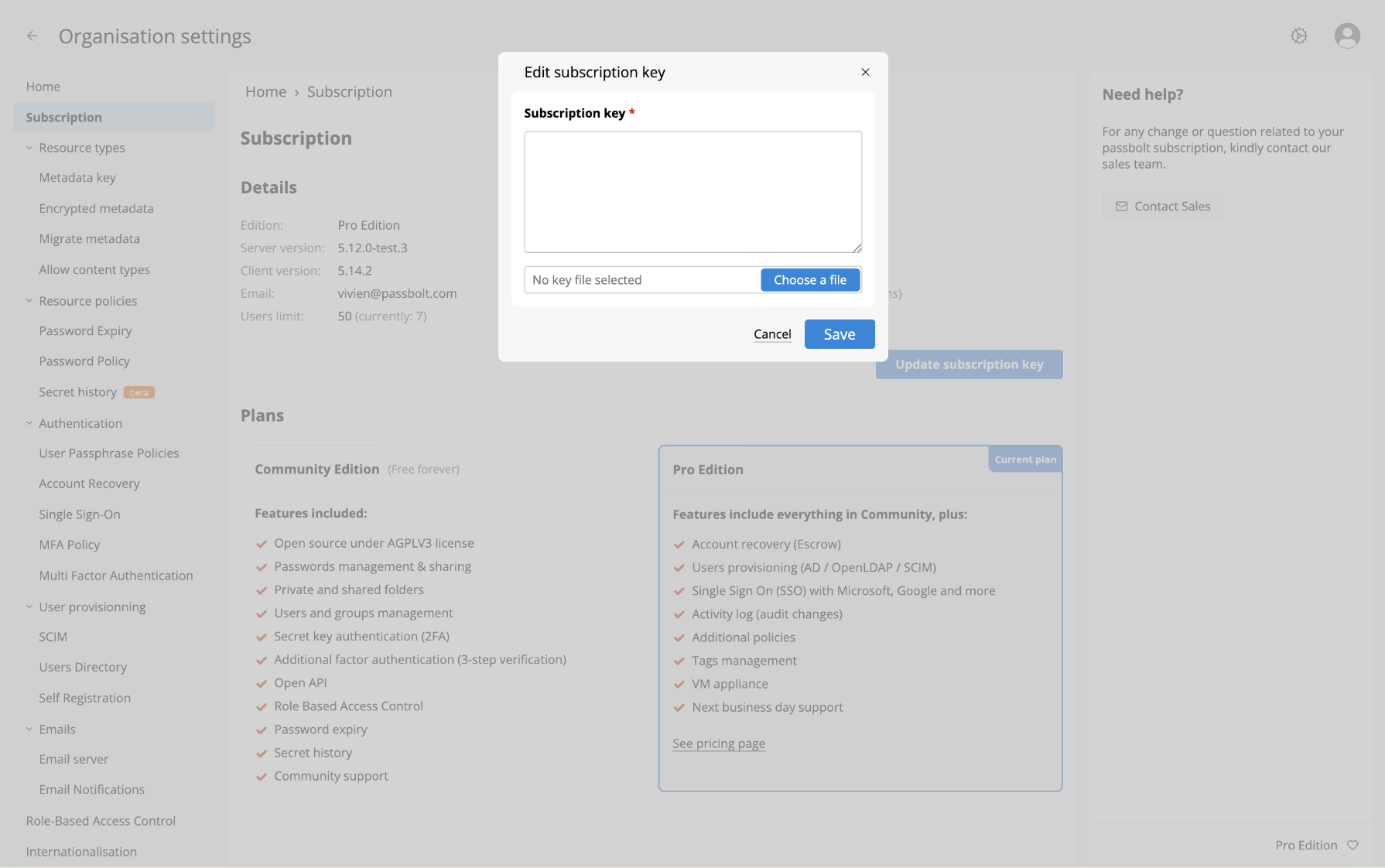Click the envelope icon in Contact Sales
The image size is (1385, 868).
click(1121, 207)
